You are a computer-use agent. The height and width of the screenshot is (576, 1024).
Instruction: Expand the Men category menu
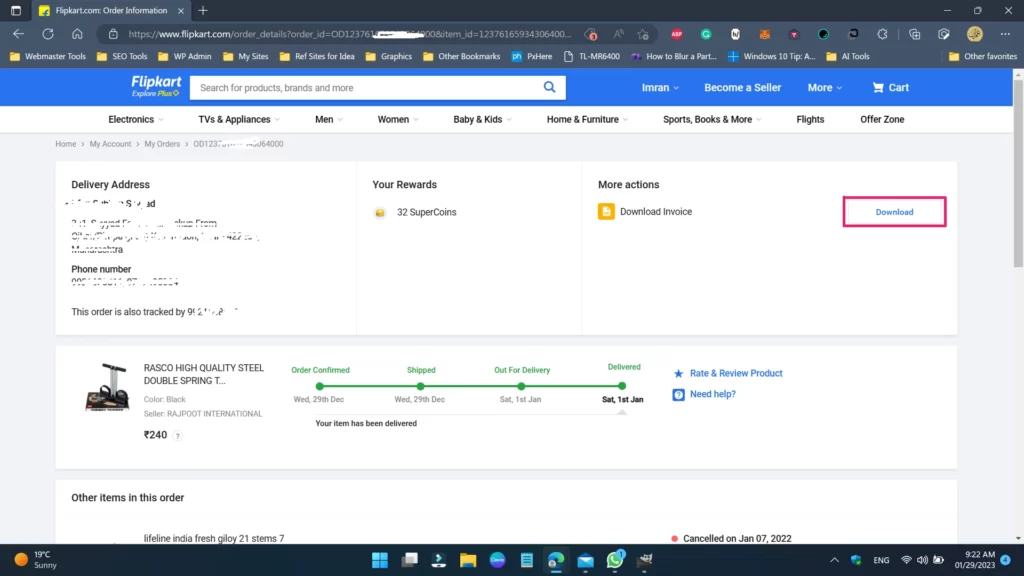(x=328, y=120)
